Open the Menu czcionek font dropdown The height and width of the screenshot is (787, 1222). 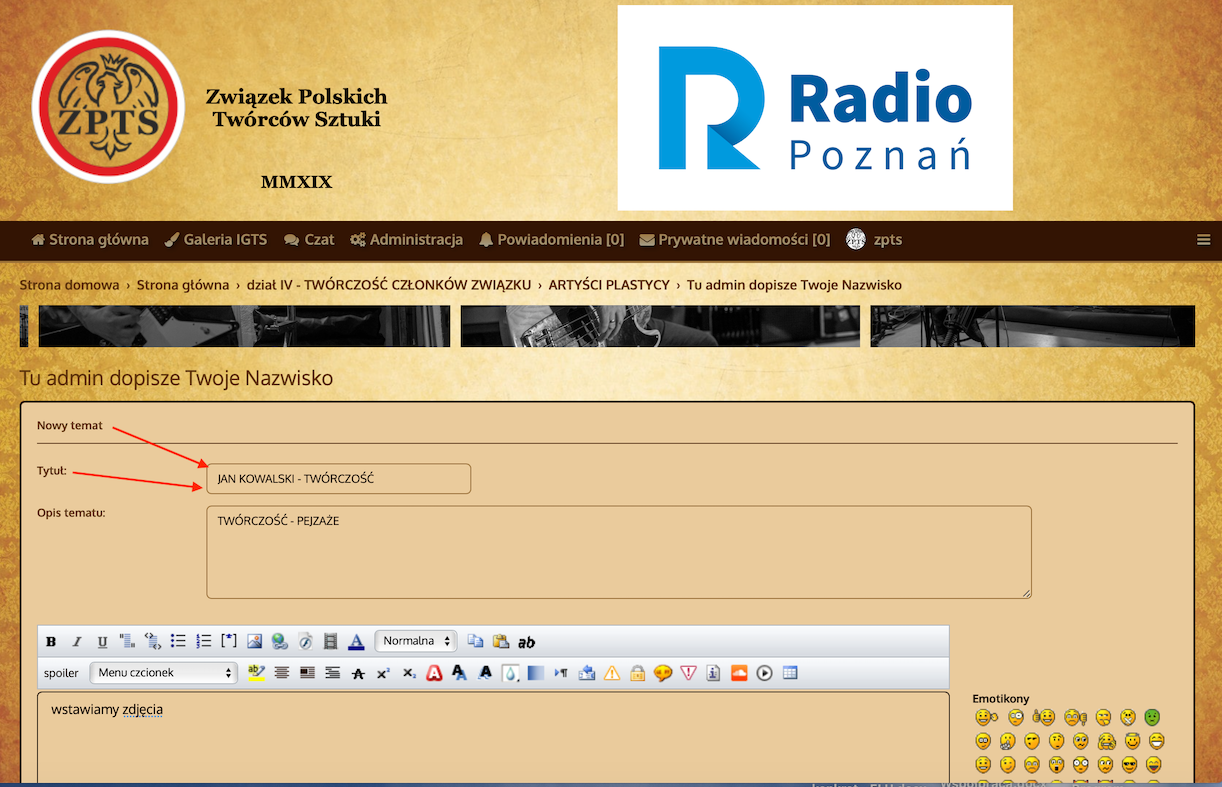pos(163,673)
